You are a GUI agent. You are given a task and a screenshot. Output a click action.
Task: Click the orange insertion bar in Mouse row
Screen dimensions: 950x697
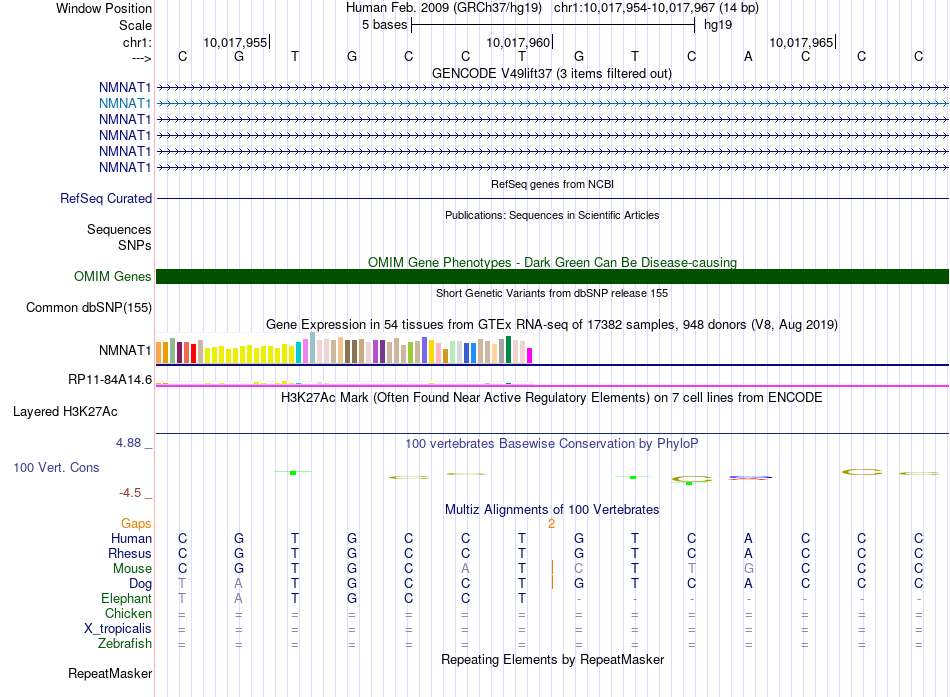click(x=552, y=568)
